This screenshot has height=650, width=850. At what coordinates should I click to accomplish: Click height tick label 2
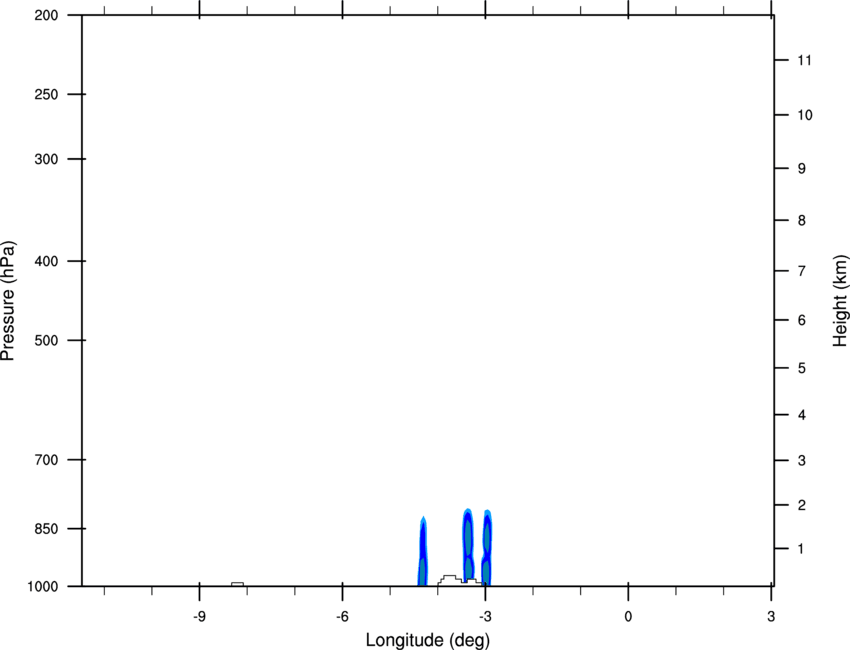pos(802,505)
